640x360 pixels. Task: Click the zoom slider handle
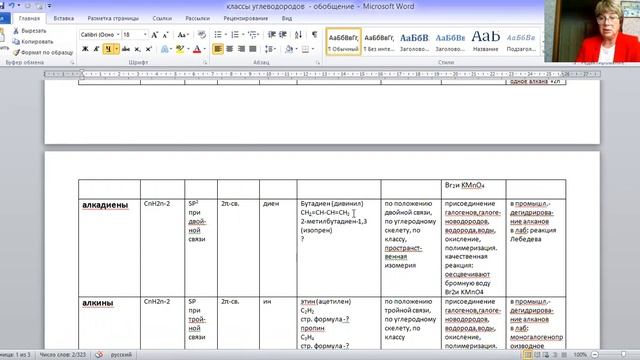coord(623,354)
